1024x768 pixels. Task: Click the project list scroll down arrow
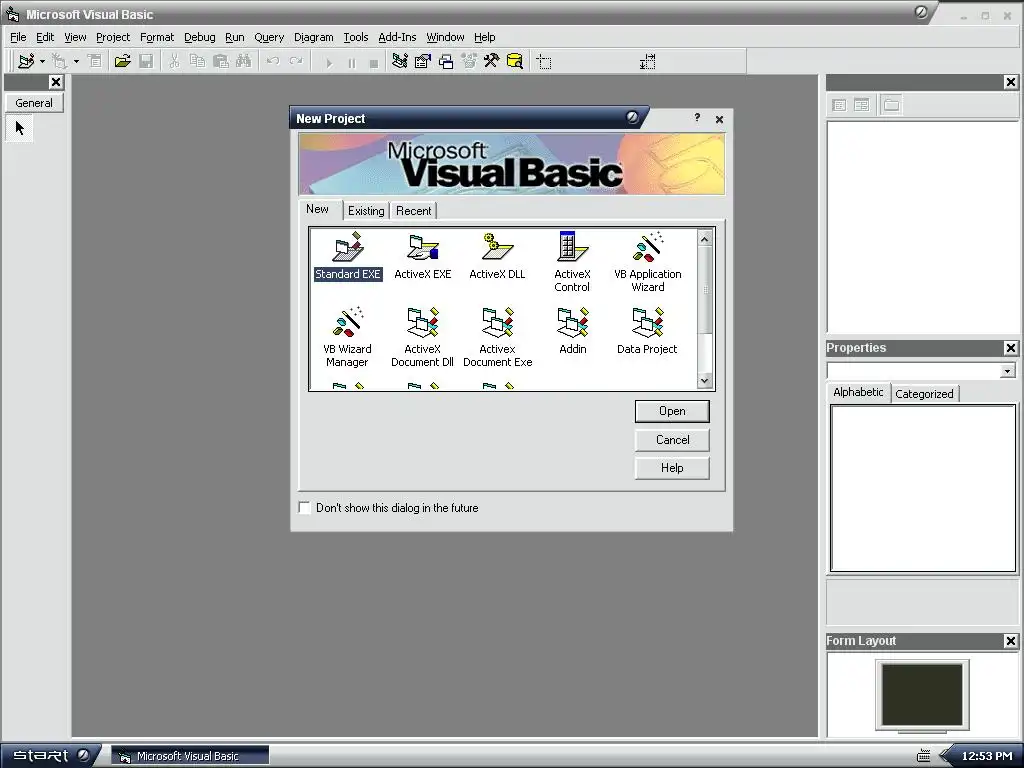tap(704, 380)
